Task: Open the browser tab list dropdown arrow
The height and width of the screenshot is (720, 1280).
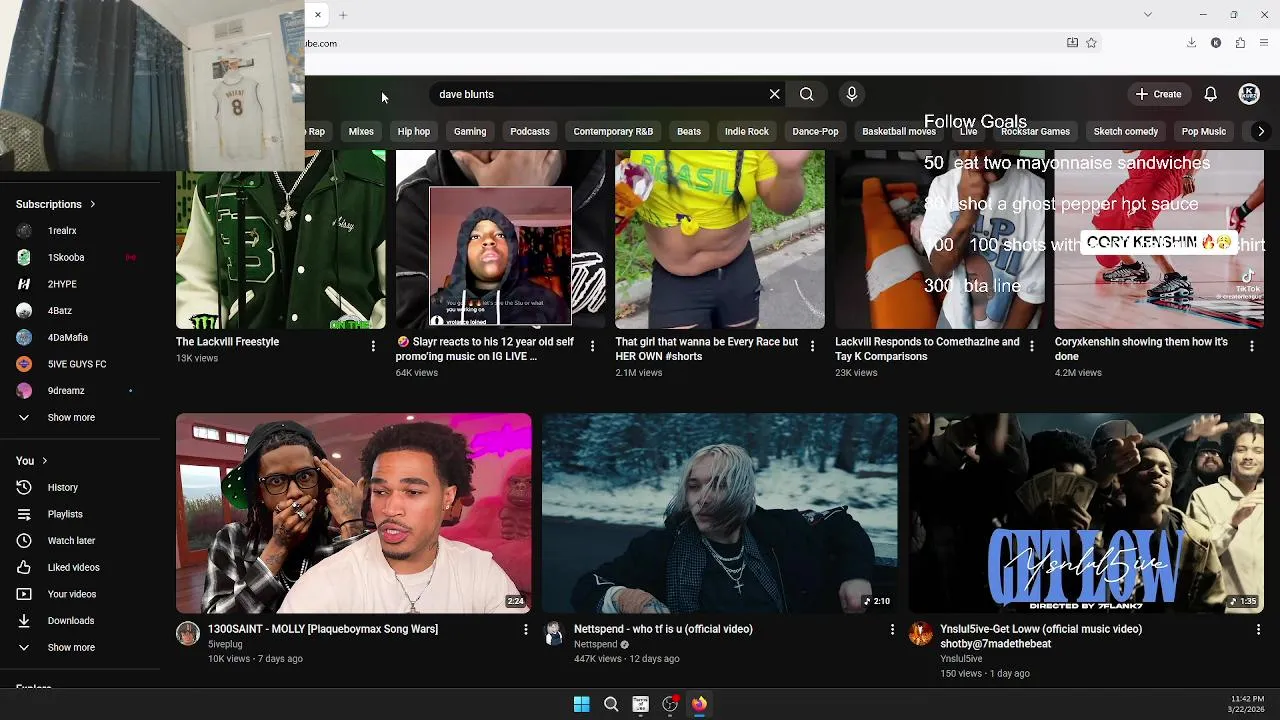Action: (1148, 14)
